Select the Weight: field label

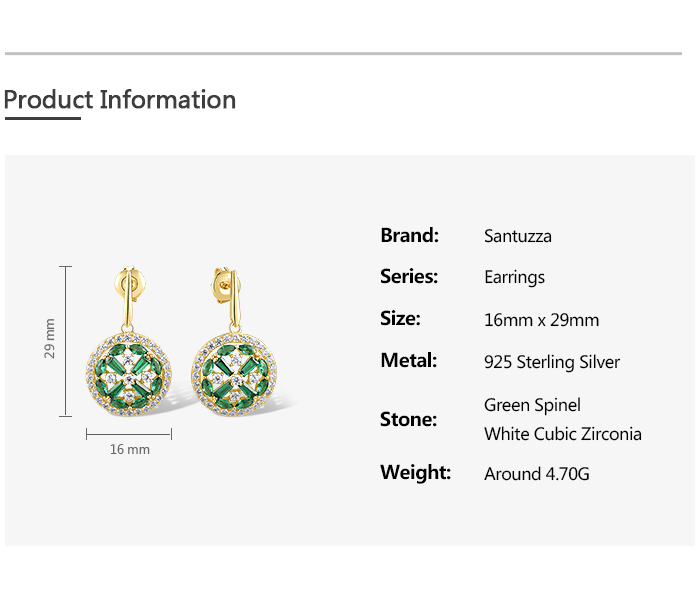pyautogui.click(x=415, y=472)
